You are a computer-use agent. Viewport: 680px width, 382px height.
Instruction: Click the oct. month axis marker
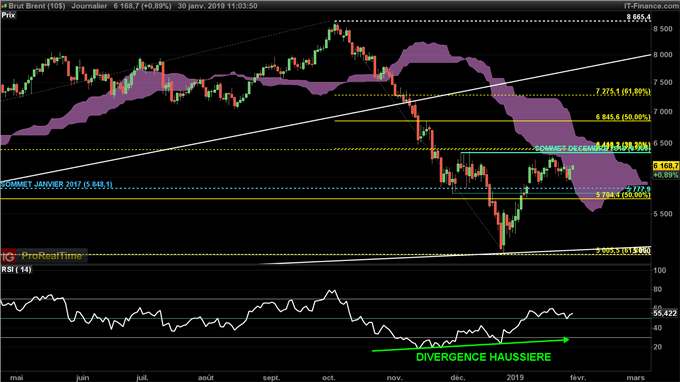click(x=329, y=377)
